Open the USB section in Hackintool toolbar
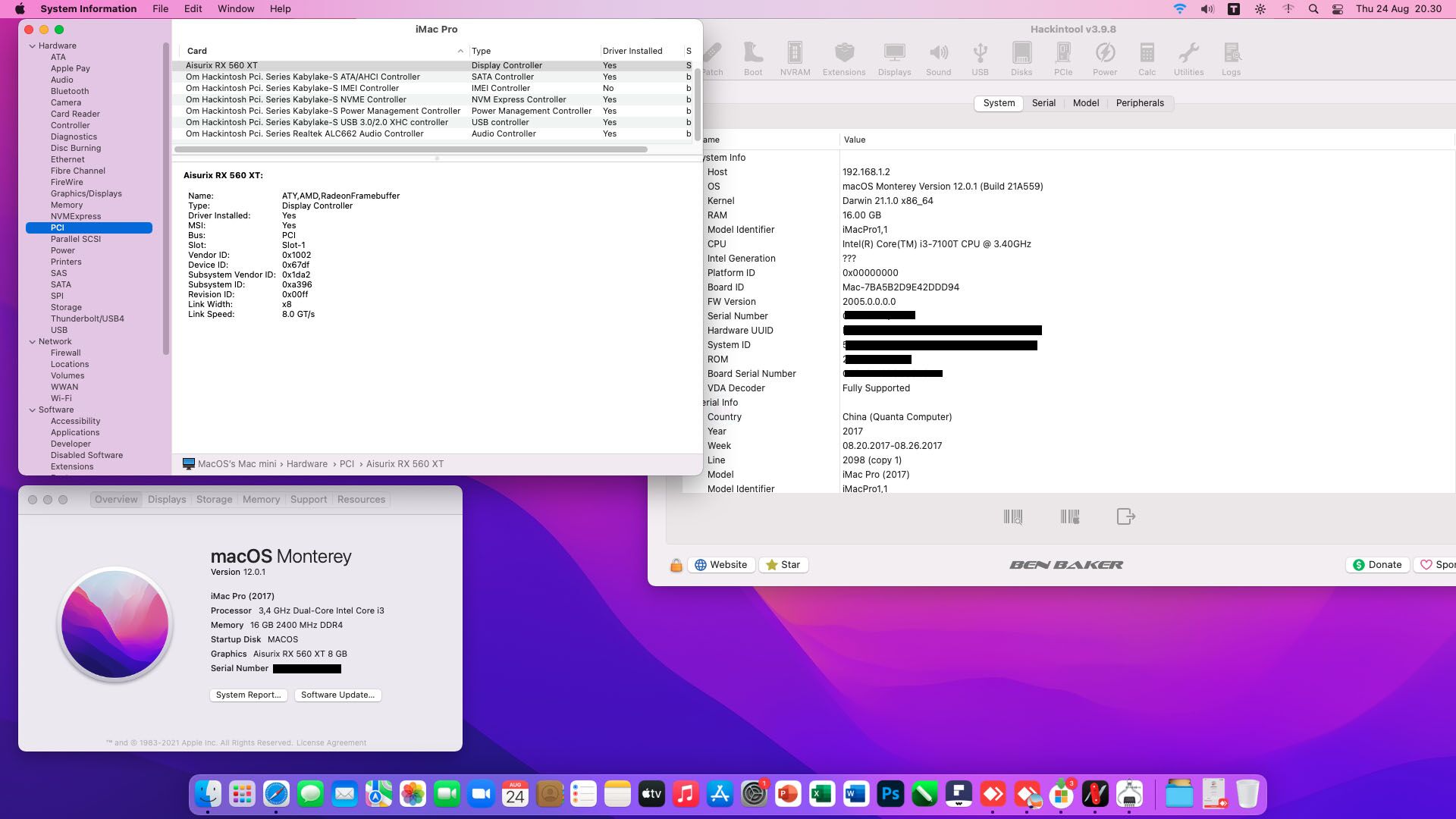 pyautogui.click(x=980, y=59)
